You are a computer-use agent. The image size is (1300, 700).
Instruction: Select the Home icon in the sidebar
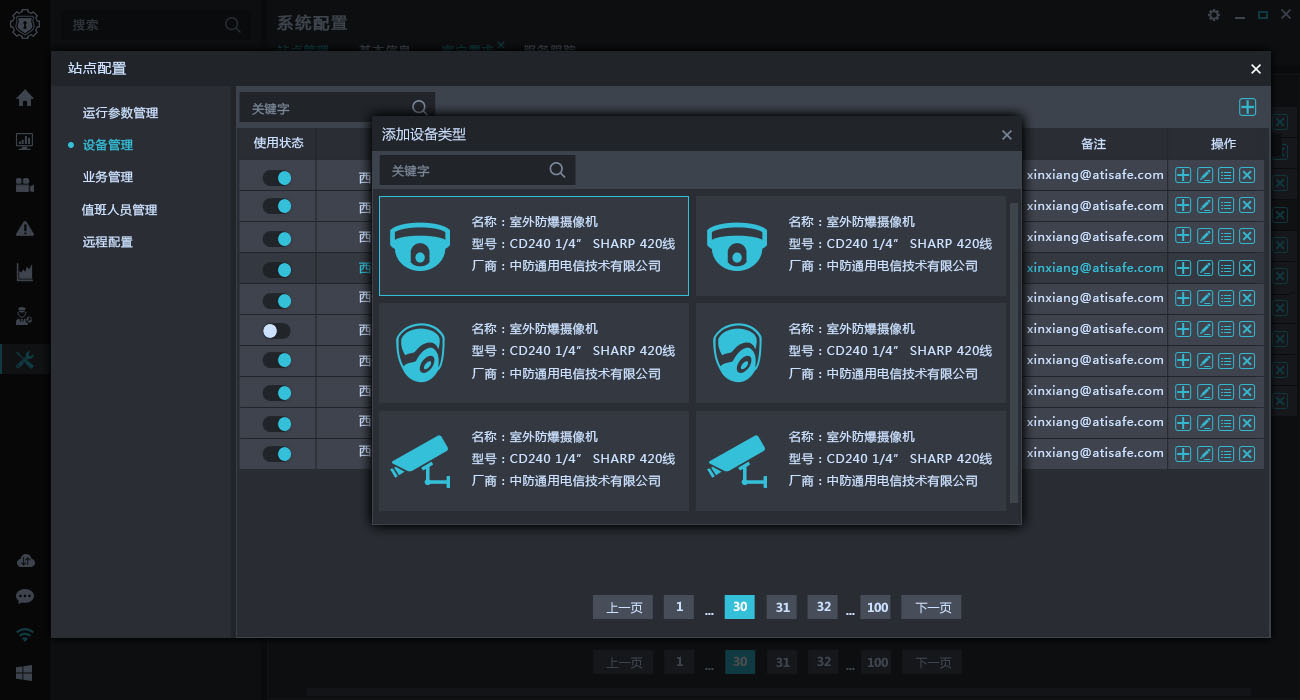pyautogui.click(x=25, y=98)
